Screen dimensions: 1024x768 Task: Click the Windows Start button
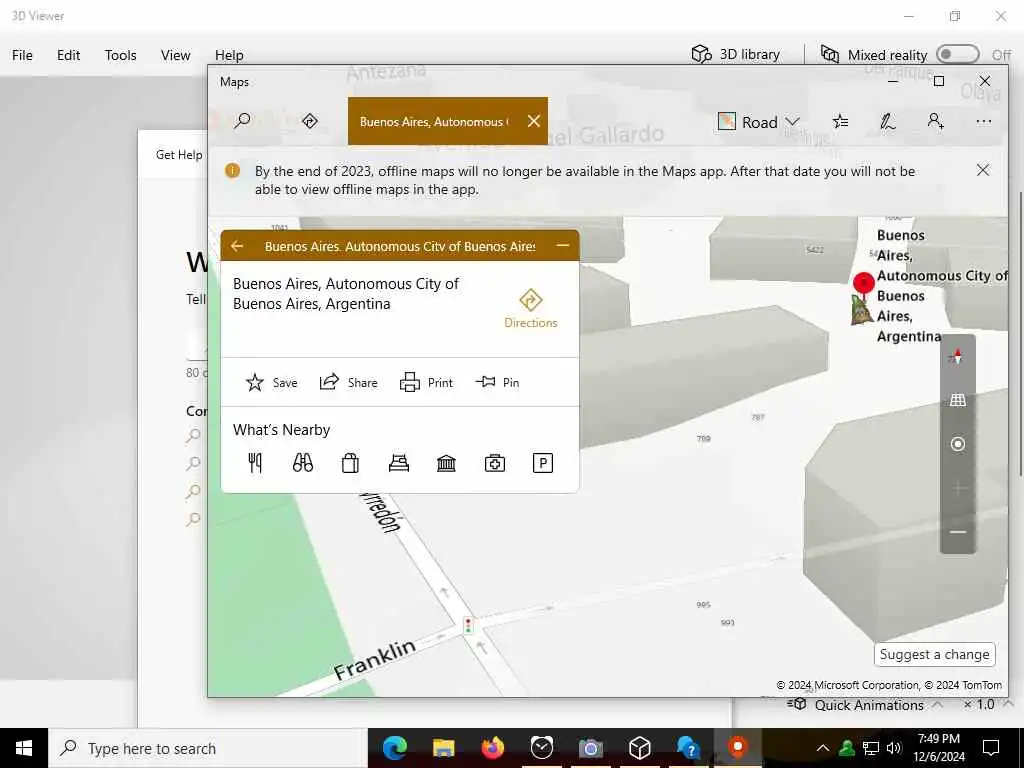[24, 748]
